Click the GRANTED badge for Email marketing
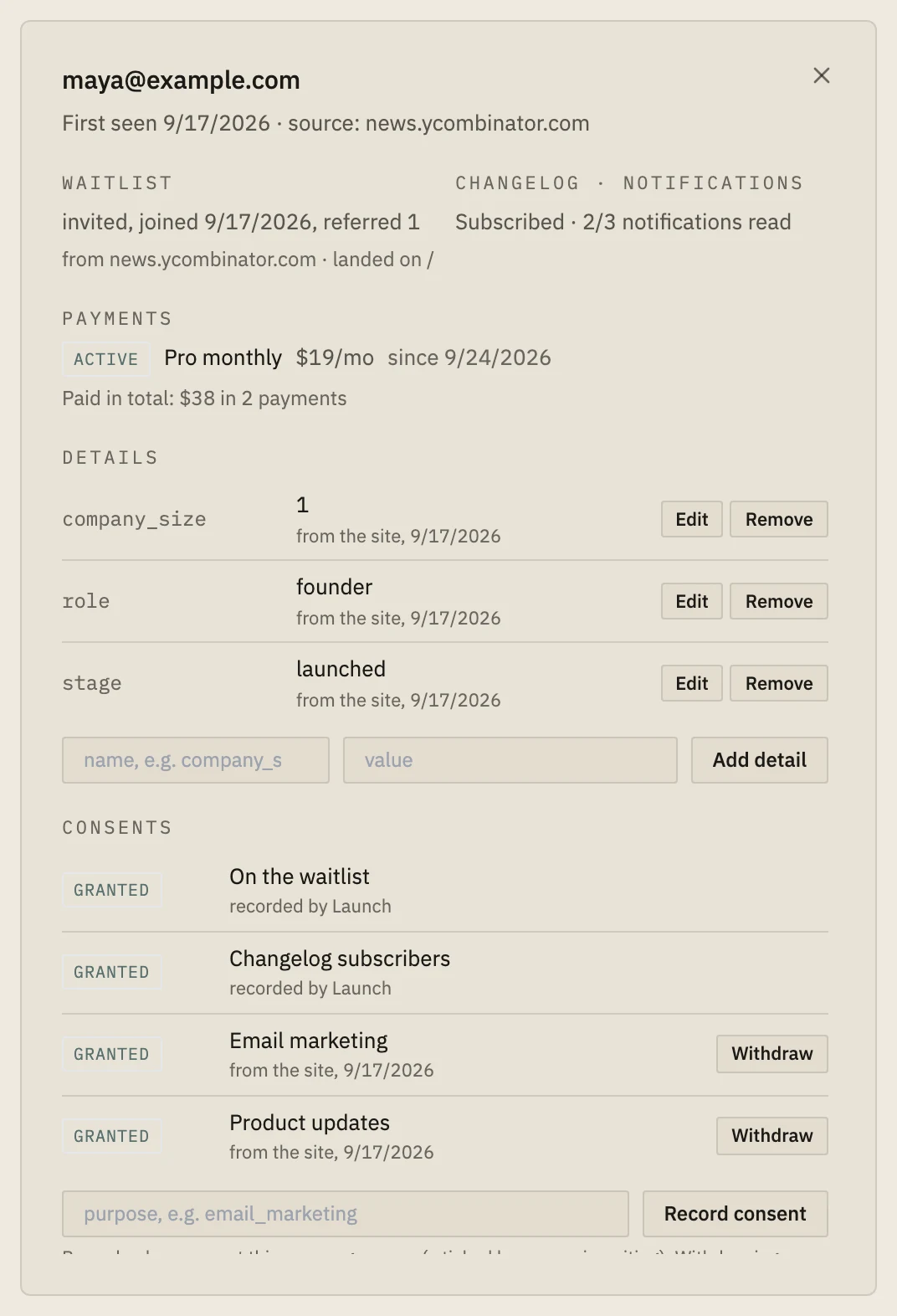The image size is (897, 1316). [112, 1054]
